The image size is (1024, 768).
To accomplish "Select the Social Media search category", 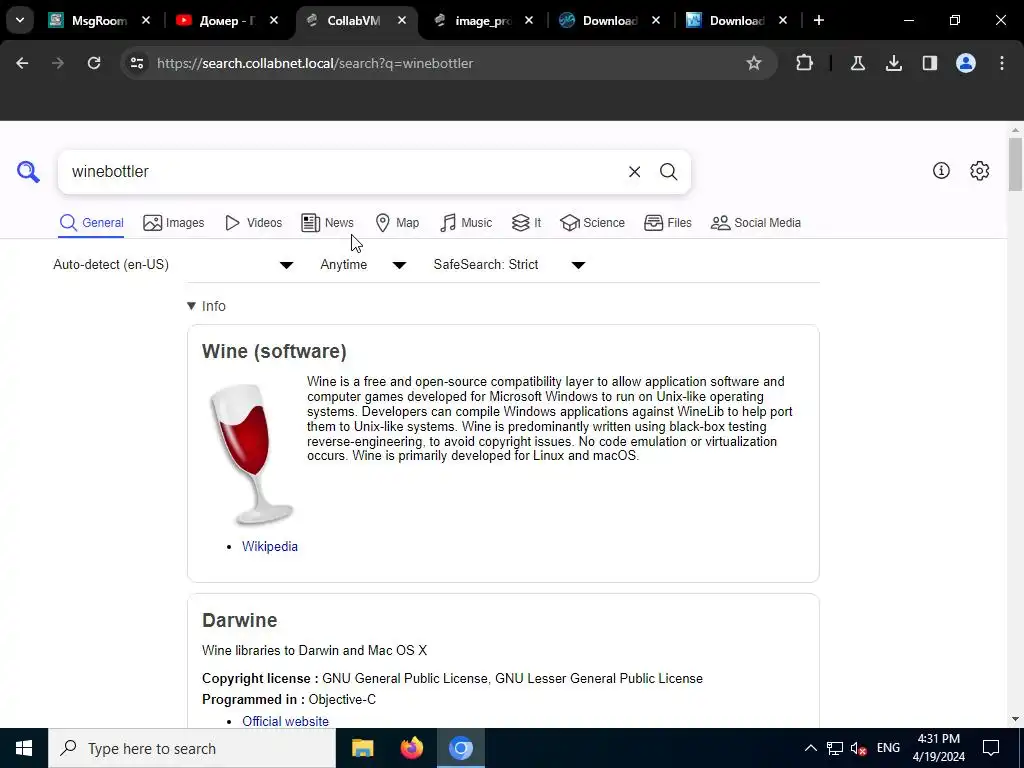I will tap(756, 223).
